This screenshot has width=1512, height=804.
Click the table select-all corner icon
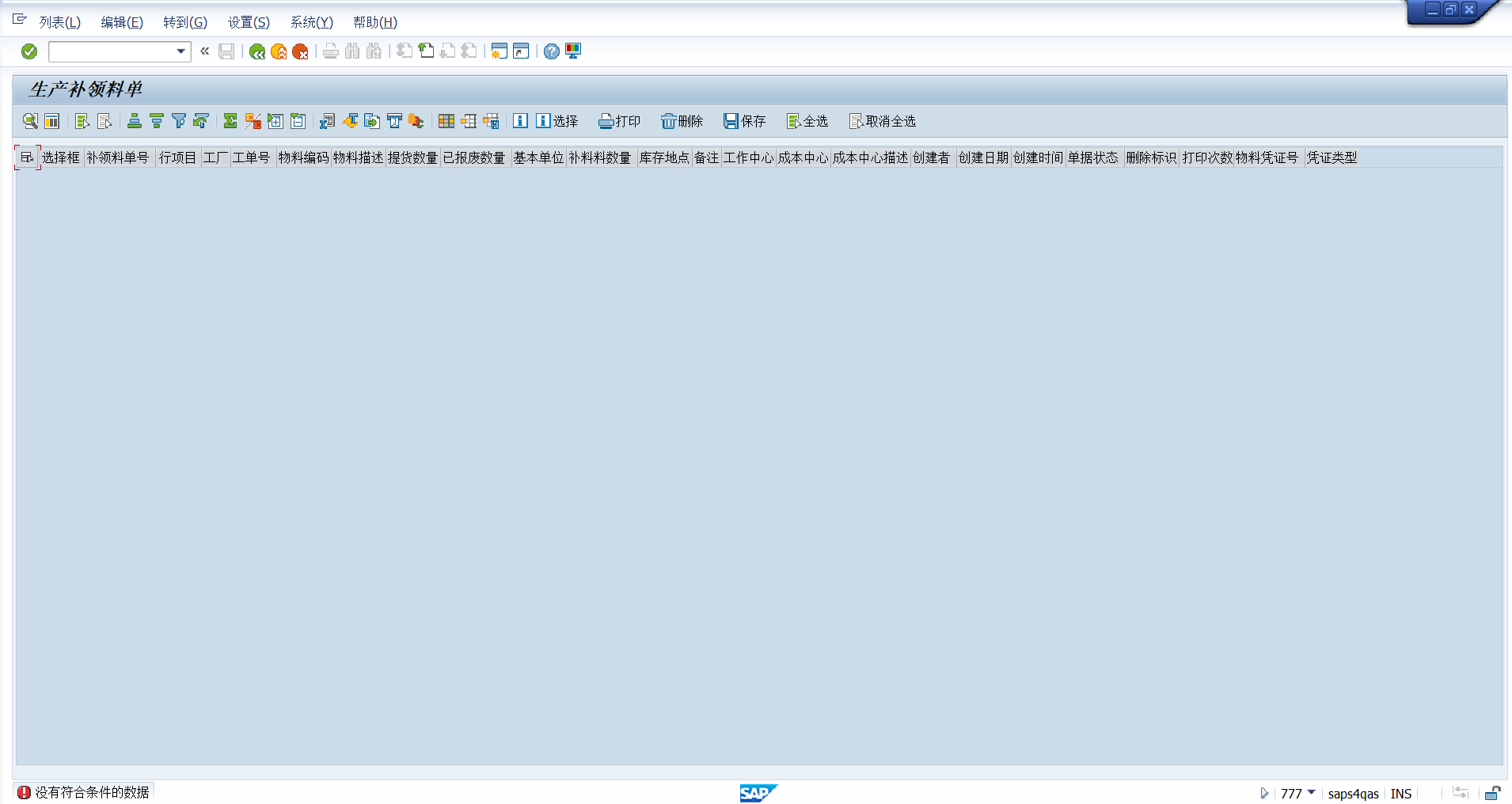(x=27, y=157)
